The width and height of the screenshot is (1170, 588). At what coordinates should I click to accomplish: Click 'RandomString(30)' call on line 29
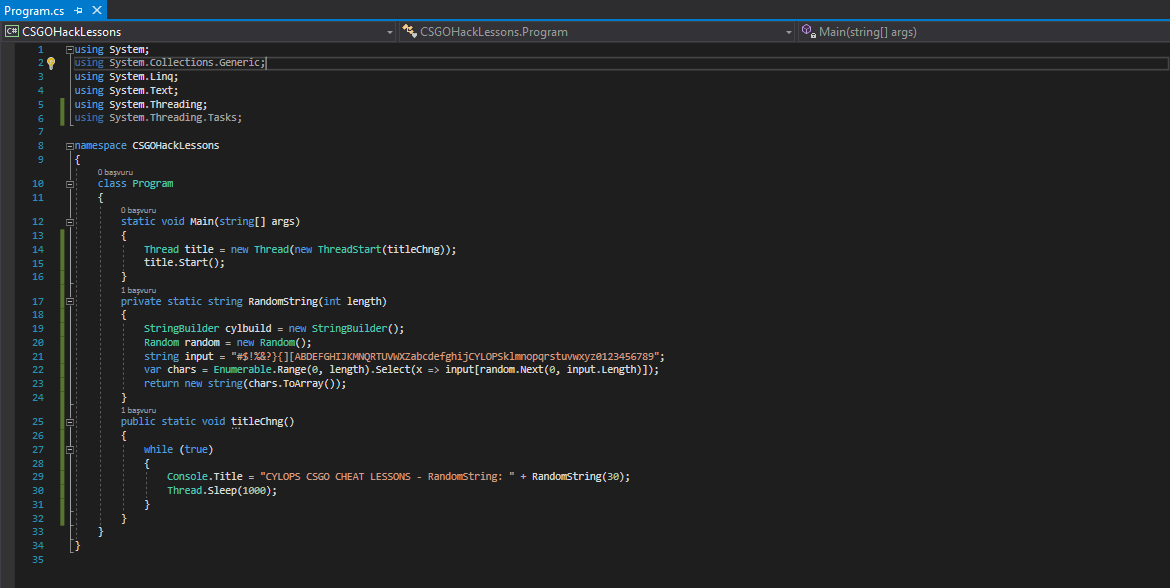[578, 476]
